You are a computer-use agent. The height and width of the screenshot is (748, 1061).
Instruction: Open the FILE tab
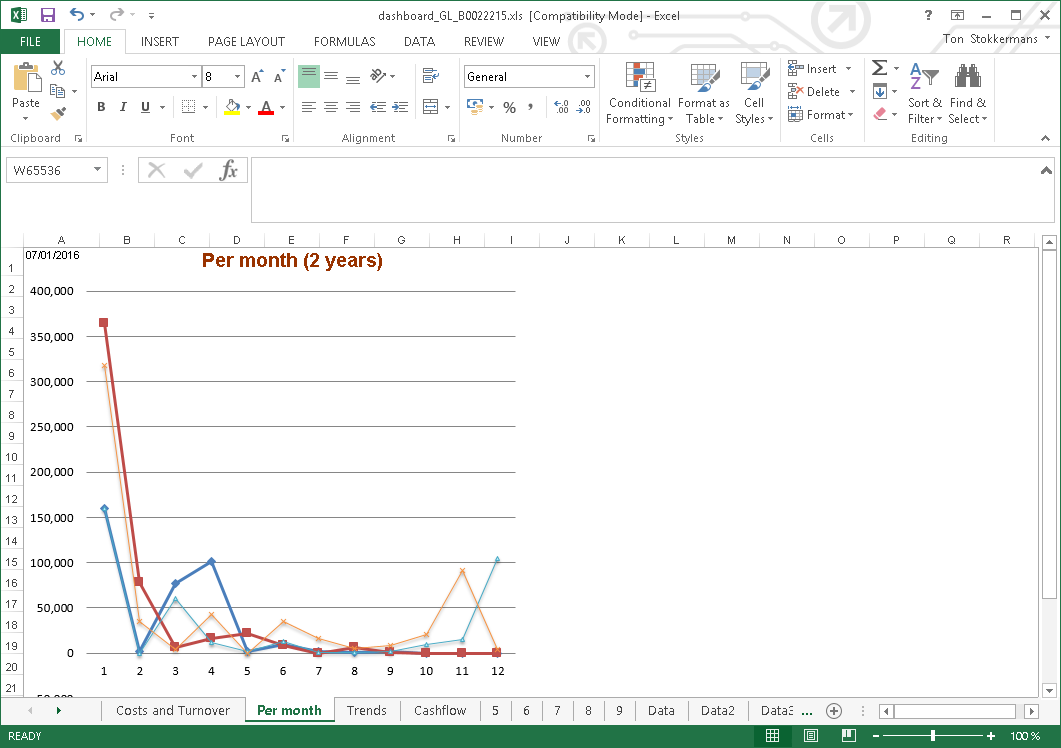click(30, 41)
